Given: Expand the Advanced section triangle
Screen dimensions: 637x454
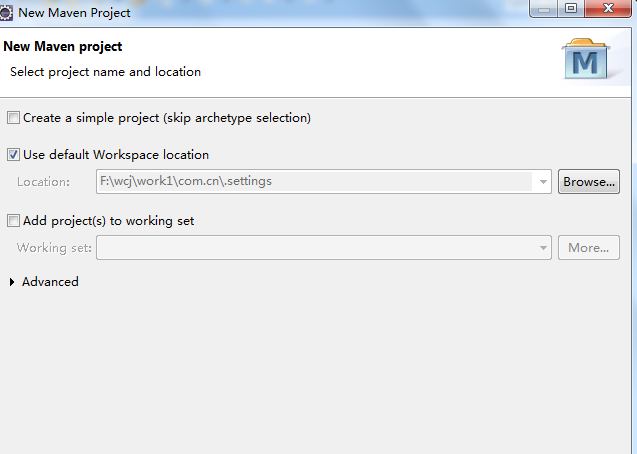Looking at the screenshot, I should coord(12,282).
